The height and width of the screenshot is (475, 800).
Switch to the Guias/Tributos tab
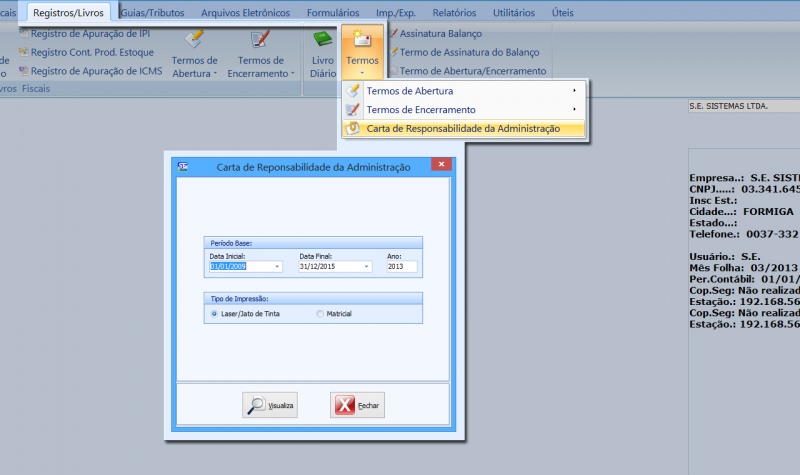tap(154, 13)
